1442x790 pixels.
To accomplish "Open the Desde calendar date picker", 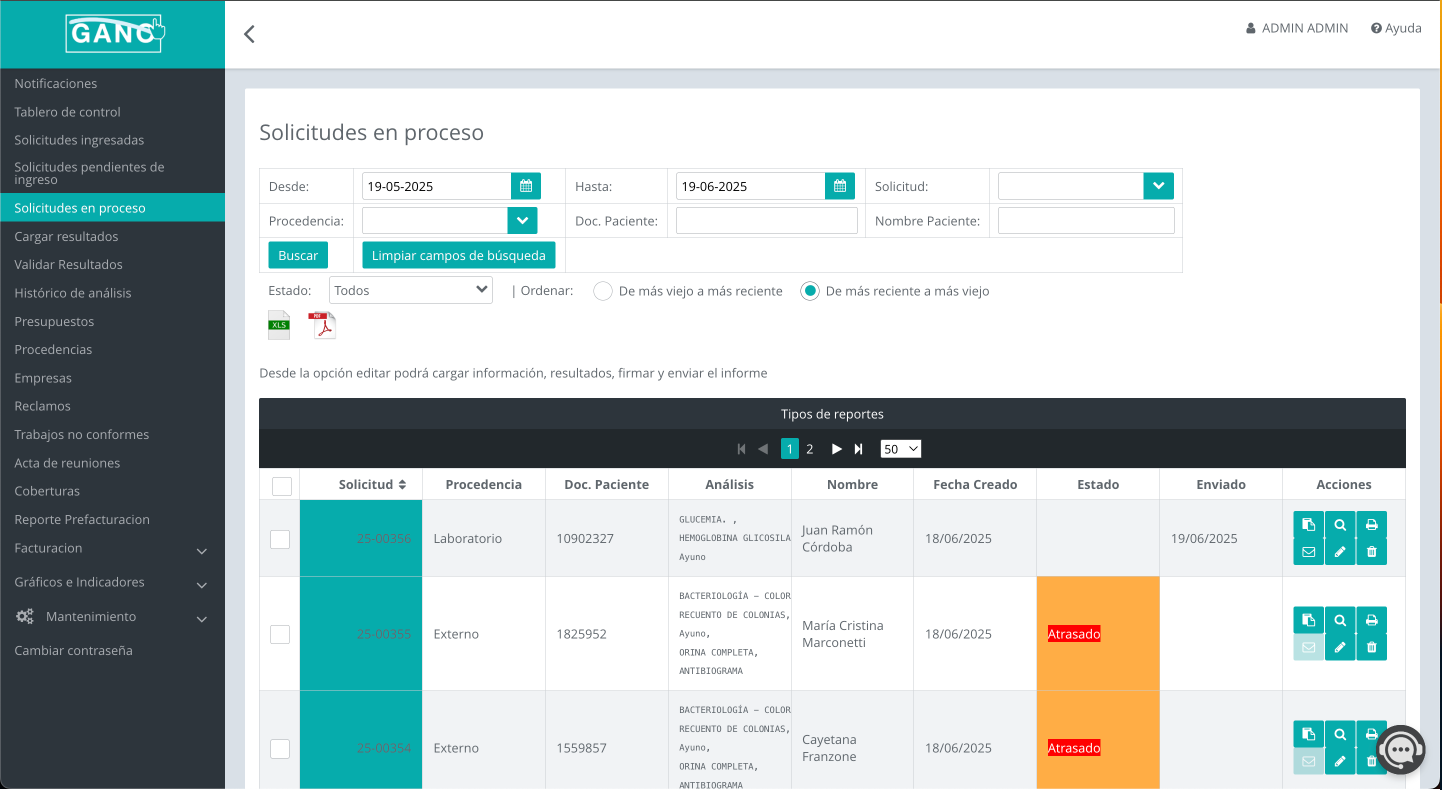I will (526, 185).
